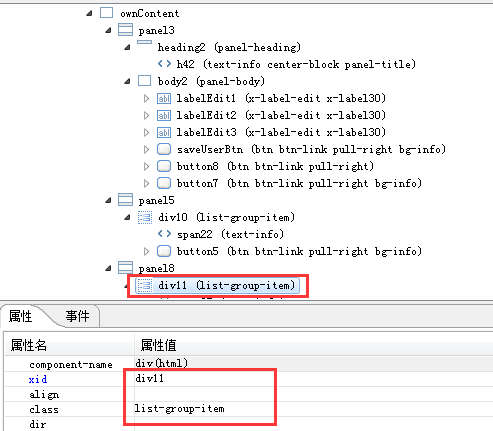The image size is (493, 431).
Task: Select the button5 tree row
Action: click(299, 251)
